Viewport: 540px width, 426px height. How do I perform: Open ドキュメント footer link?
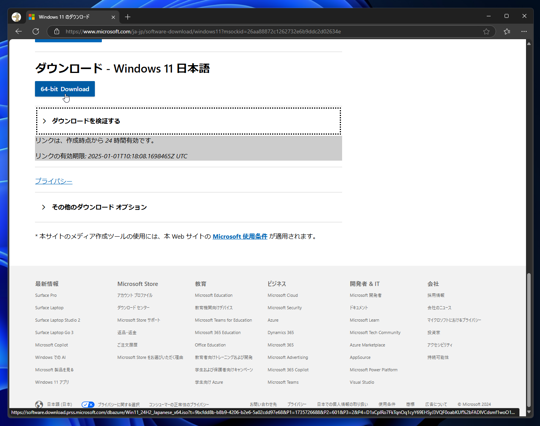359,308
